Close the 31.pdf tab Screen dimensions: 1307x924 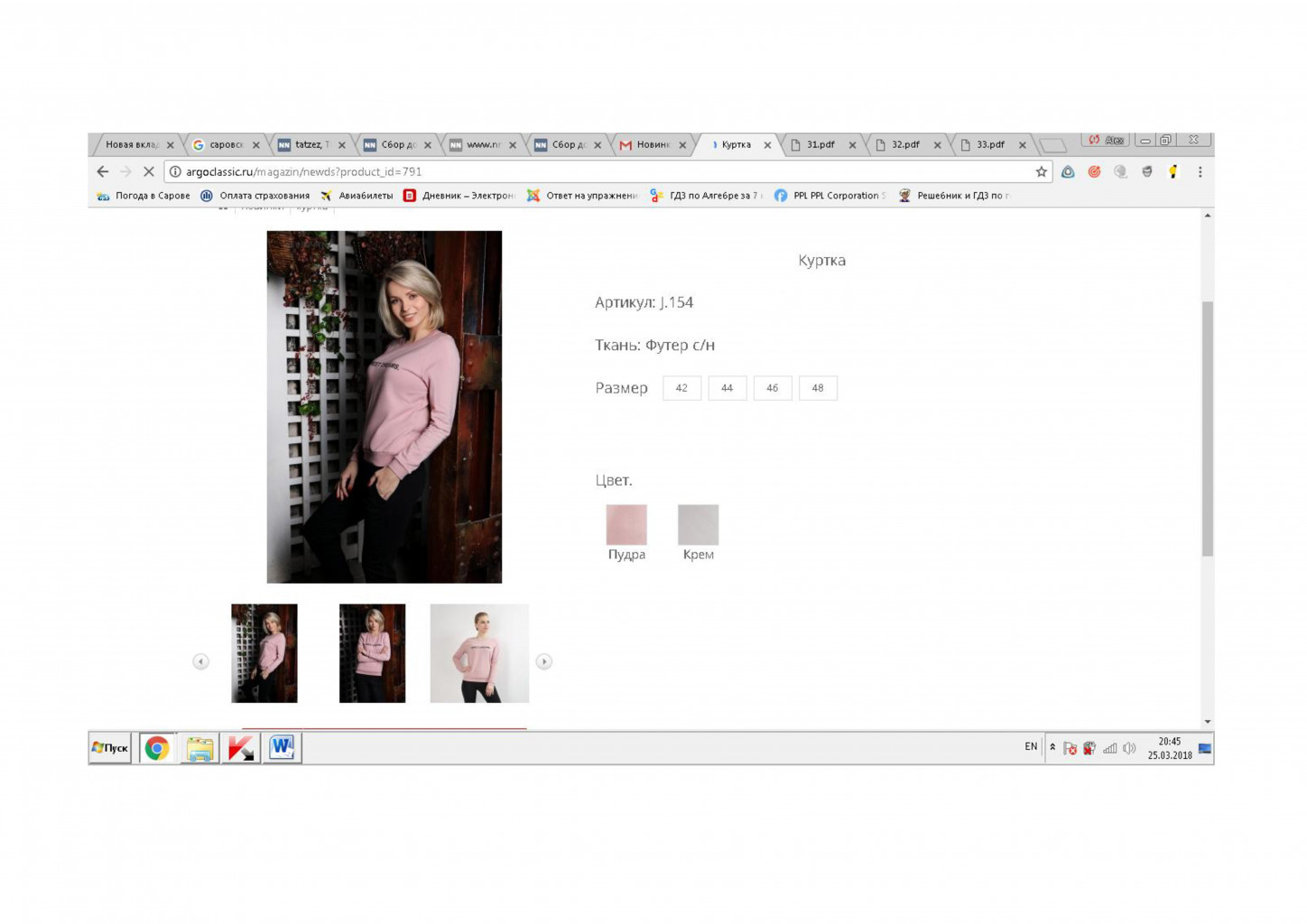(852, 145)
